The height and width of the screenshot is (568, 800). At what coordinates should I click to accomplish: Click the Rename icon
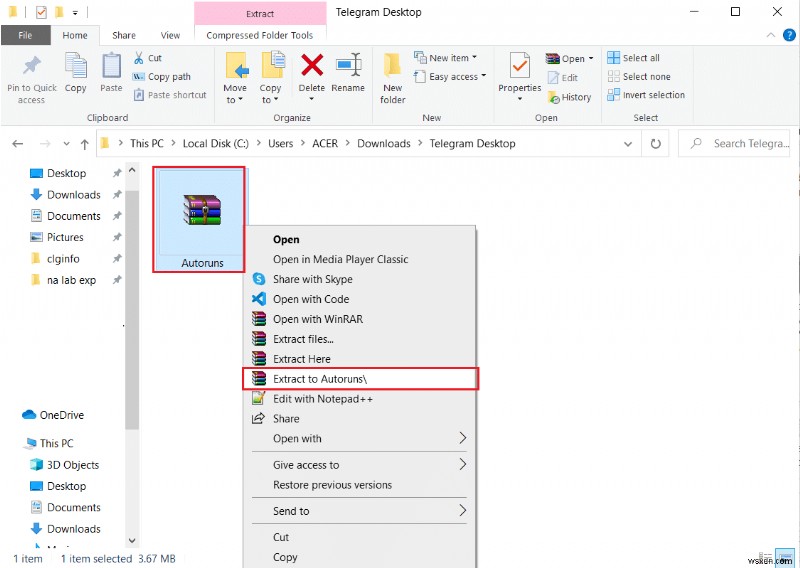click(x=348, y=65)
